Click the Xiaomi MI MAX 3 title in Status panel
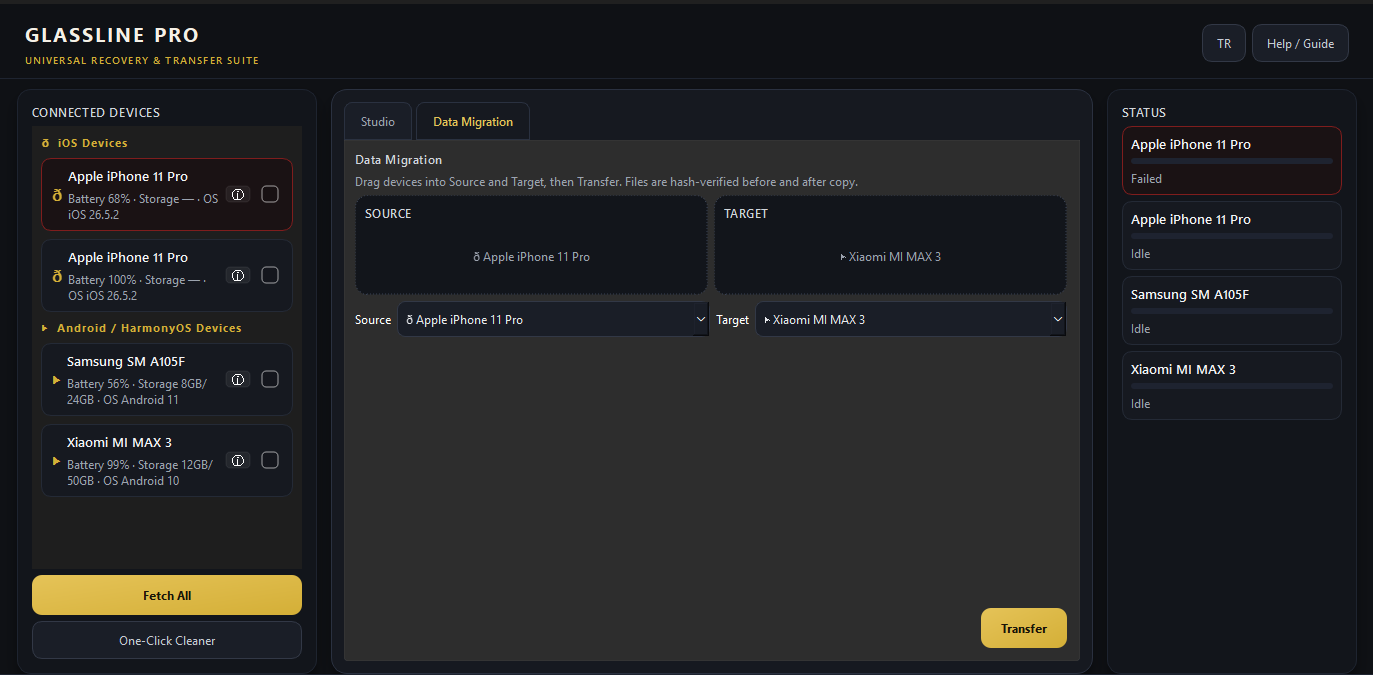 [x=1183, y=370]
